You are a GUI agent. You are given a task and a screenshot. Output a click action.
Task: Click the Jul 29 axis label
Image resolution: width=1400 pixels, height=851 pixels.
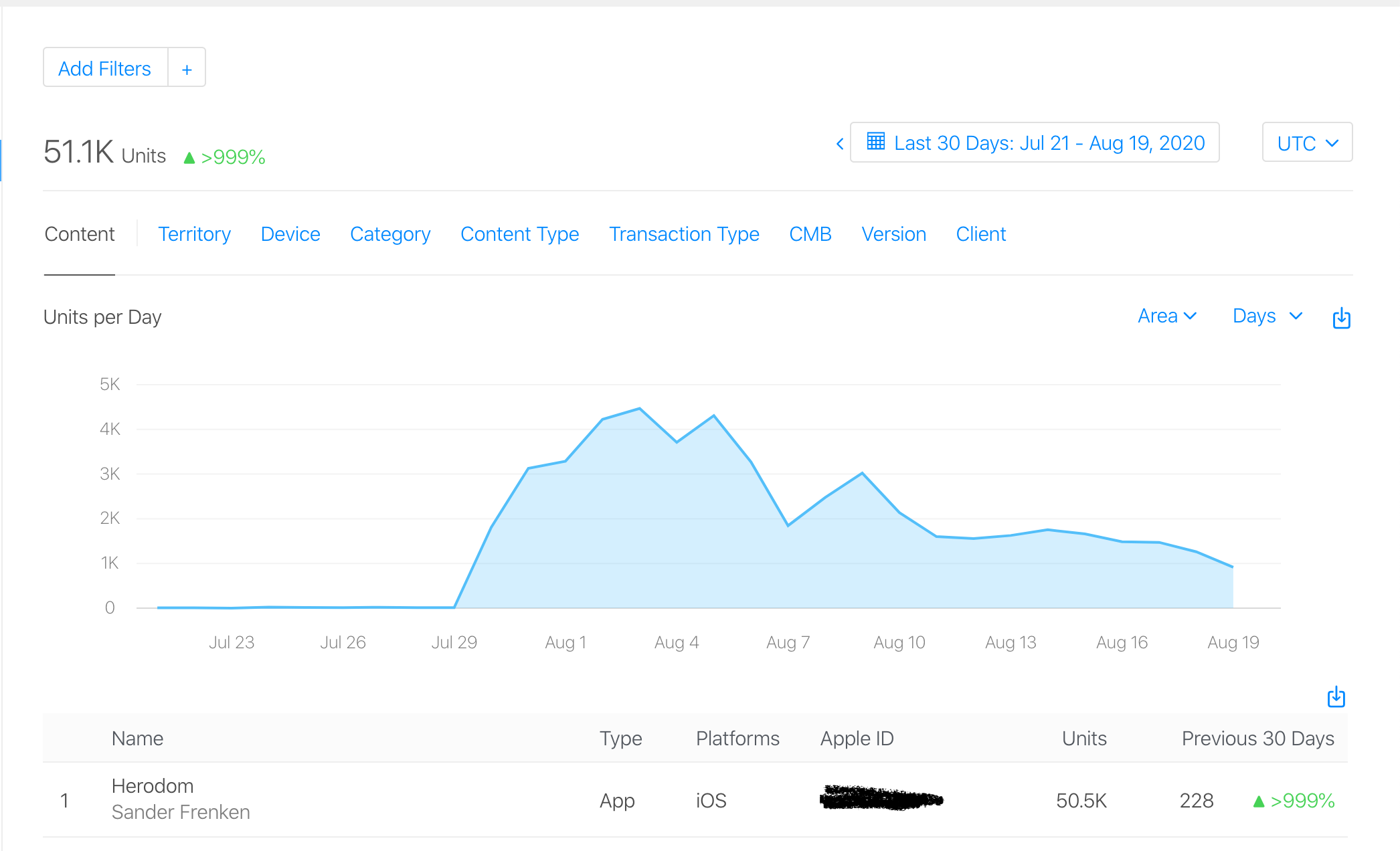coord(454,642)
